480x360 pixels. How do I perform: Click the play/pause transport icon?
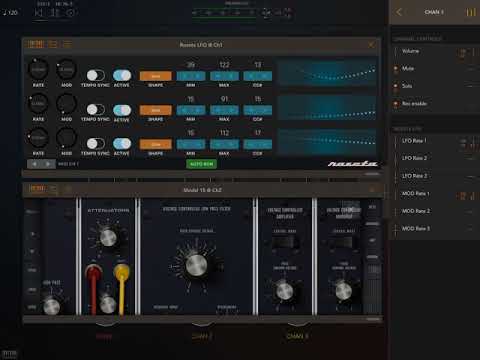[x=55, y=13]
